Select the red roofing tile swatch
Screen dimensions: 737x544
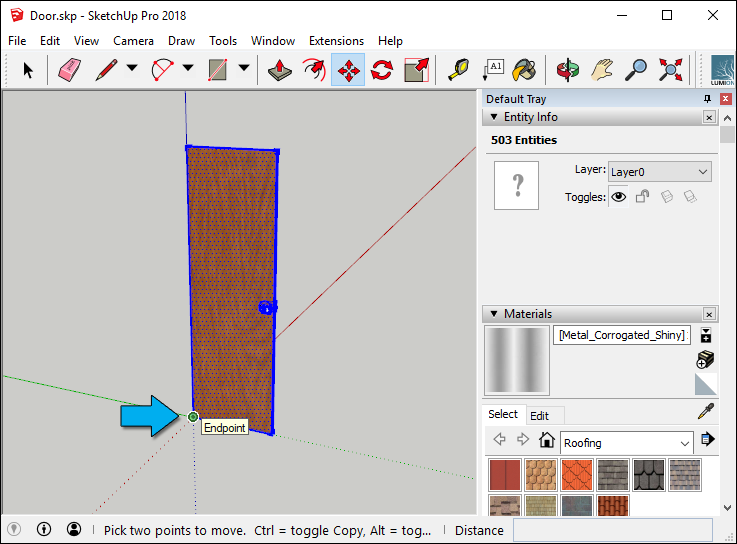[504, 474]
